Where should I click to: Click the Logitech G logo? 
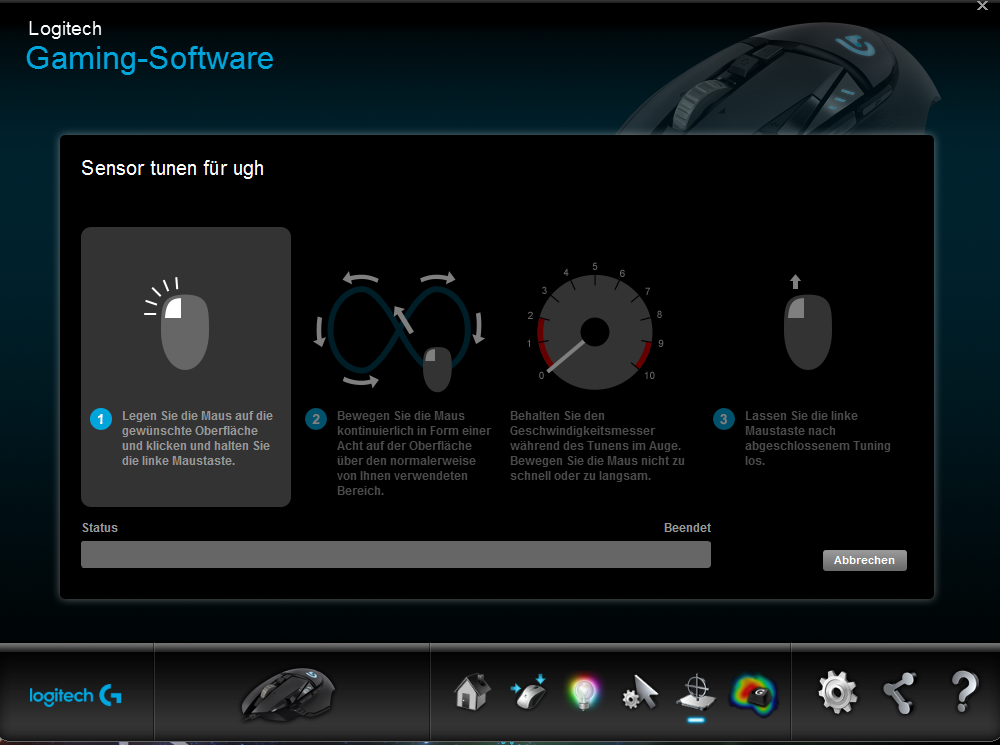[75, 695]
